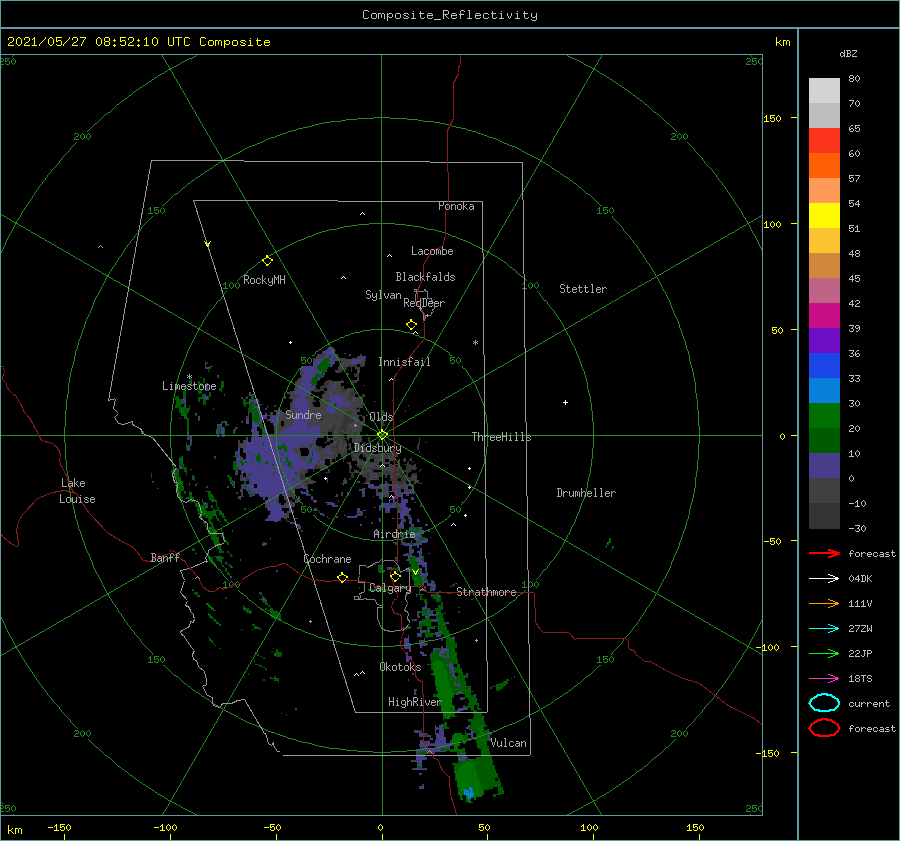Click the blue 36-33 dBZ swatch
This screenshot has height=841, width=900.
pyautogui.click(x=824, y=366)
